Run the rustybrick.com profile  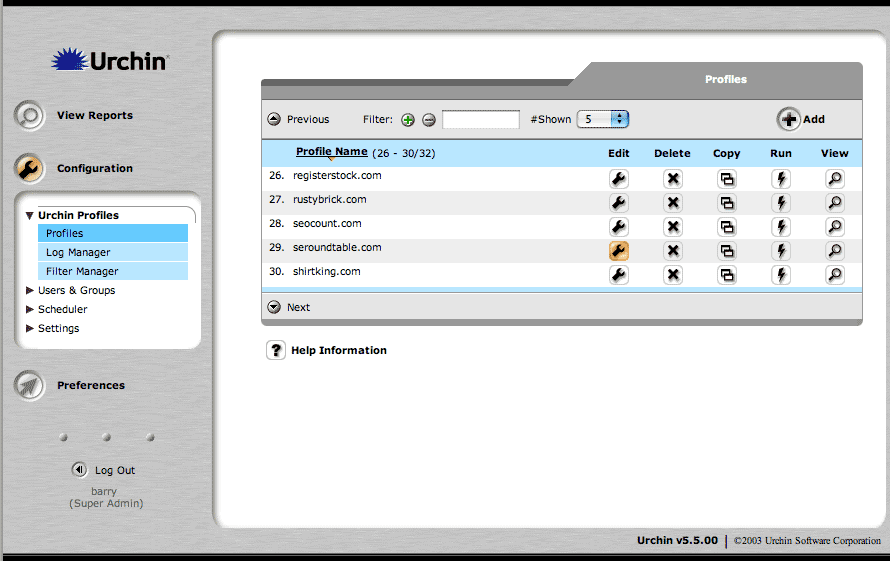pos(781,203)
